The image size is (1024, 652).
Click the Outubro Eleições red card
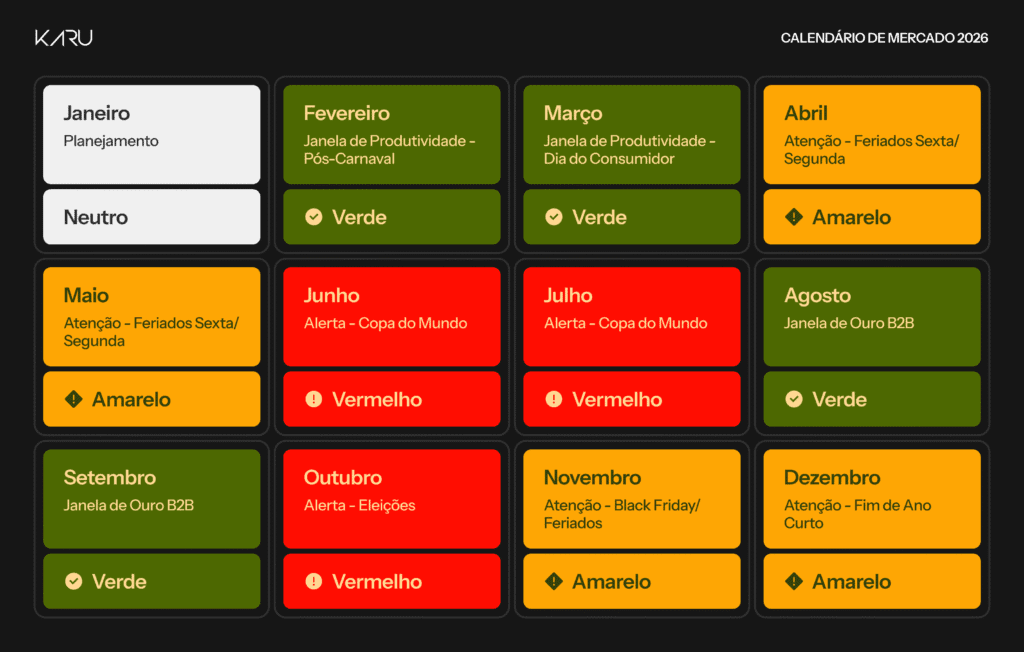392,498
